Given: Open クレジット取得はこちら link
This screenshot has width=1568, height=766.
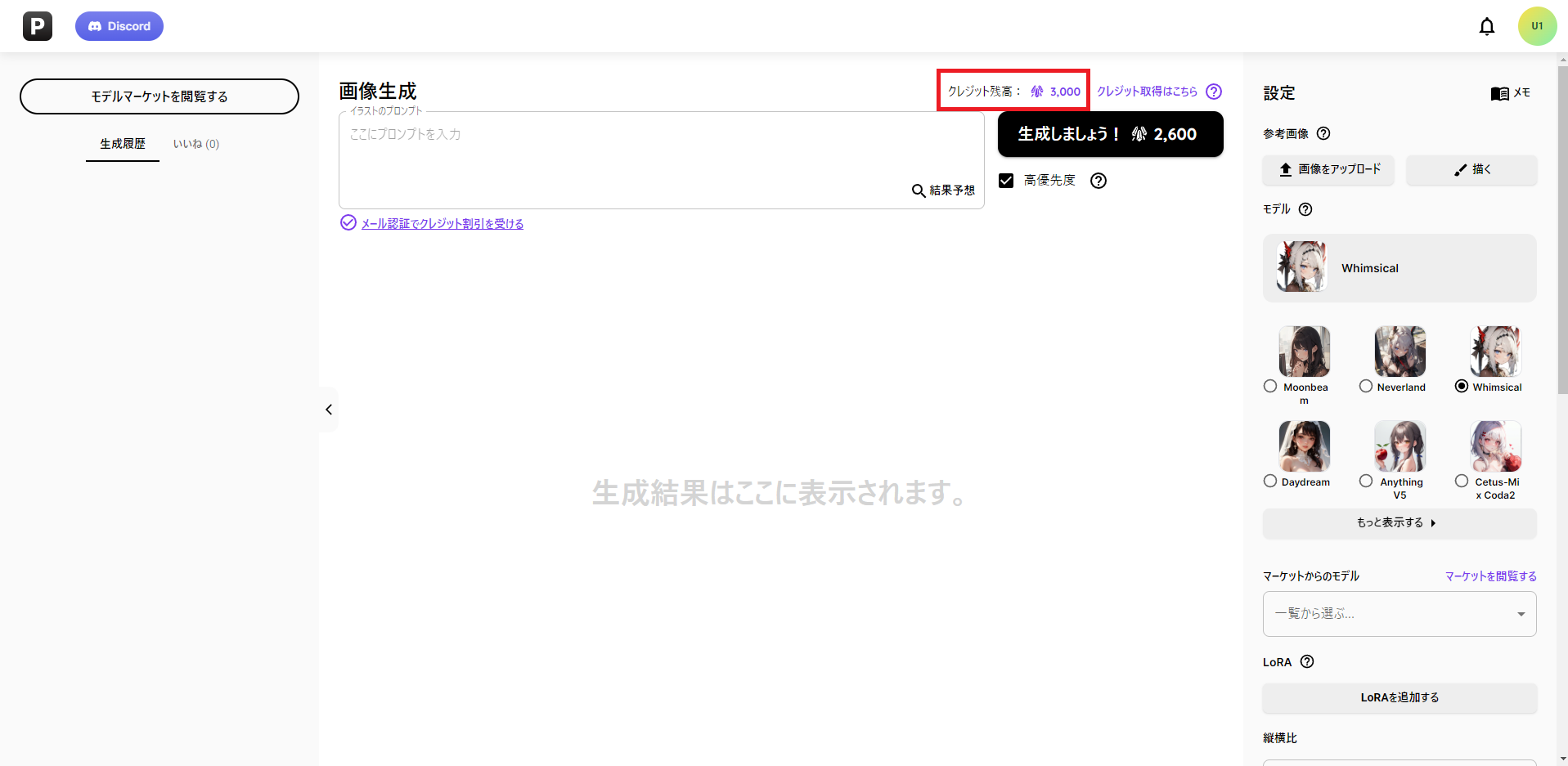Looking at the screenshot, I should point(1147,92).
